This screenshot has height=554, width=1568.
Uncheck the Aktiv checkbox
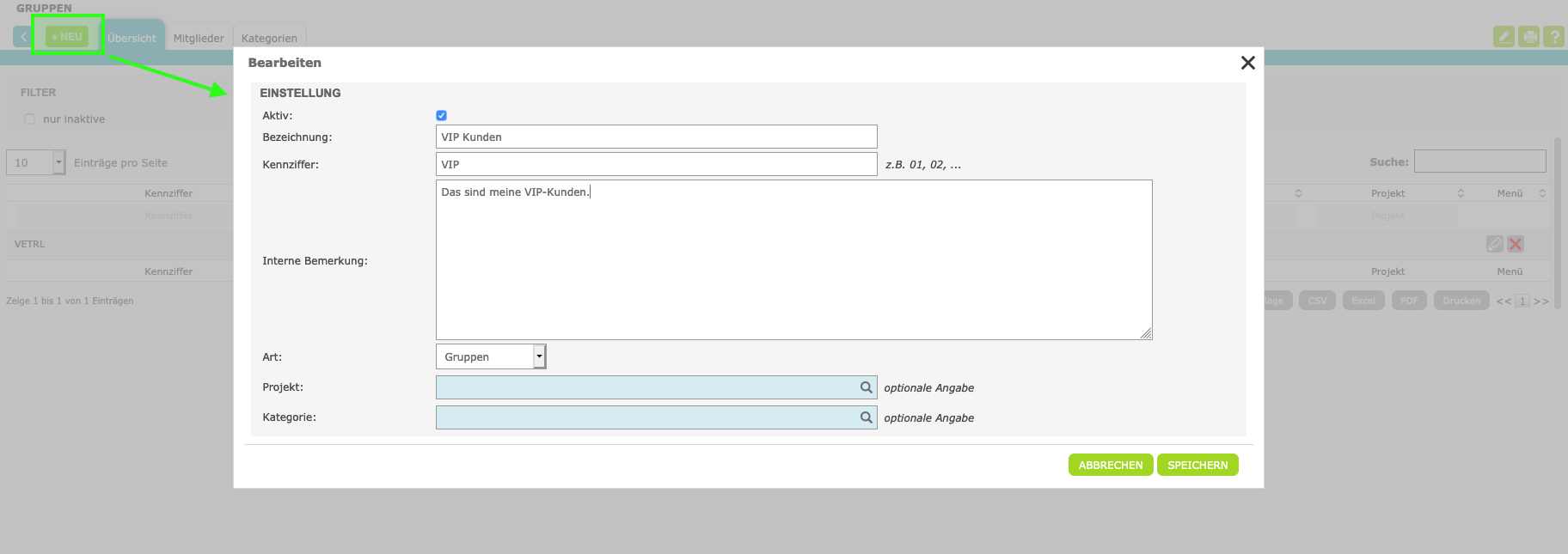(441, 116)
